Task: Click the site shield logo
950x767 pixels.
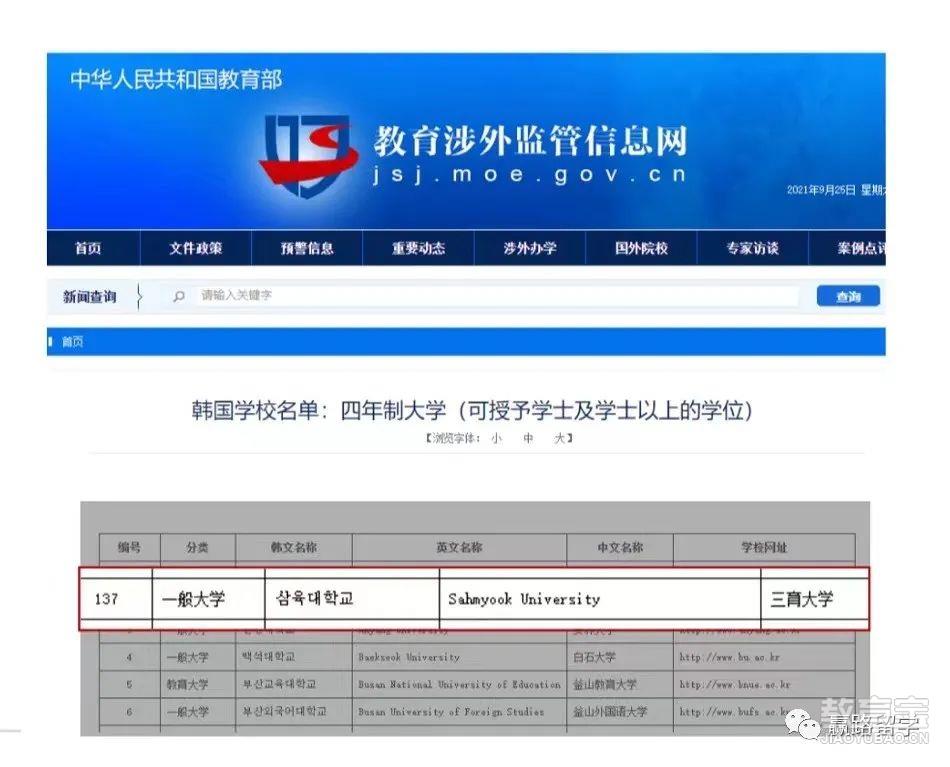Action: point(308,156)
